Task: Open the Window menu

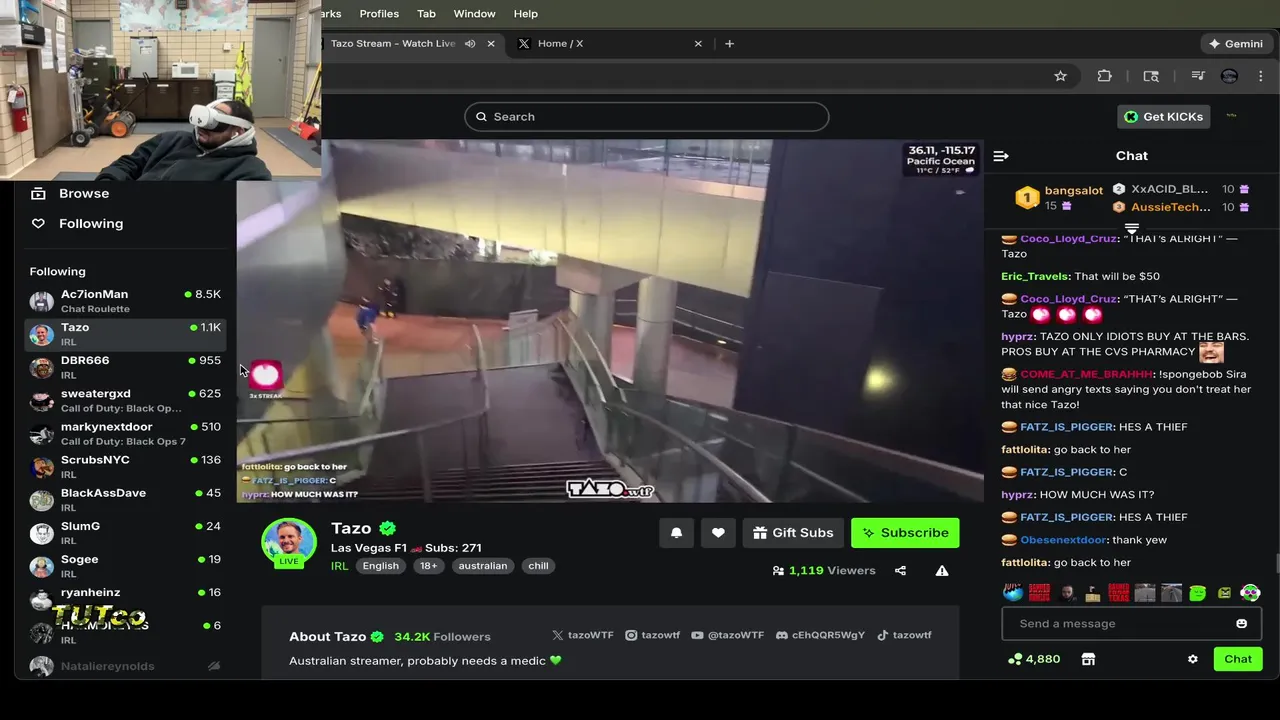Action: click(474, 14)
